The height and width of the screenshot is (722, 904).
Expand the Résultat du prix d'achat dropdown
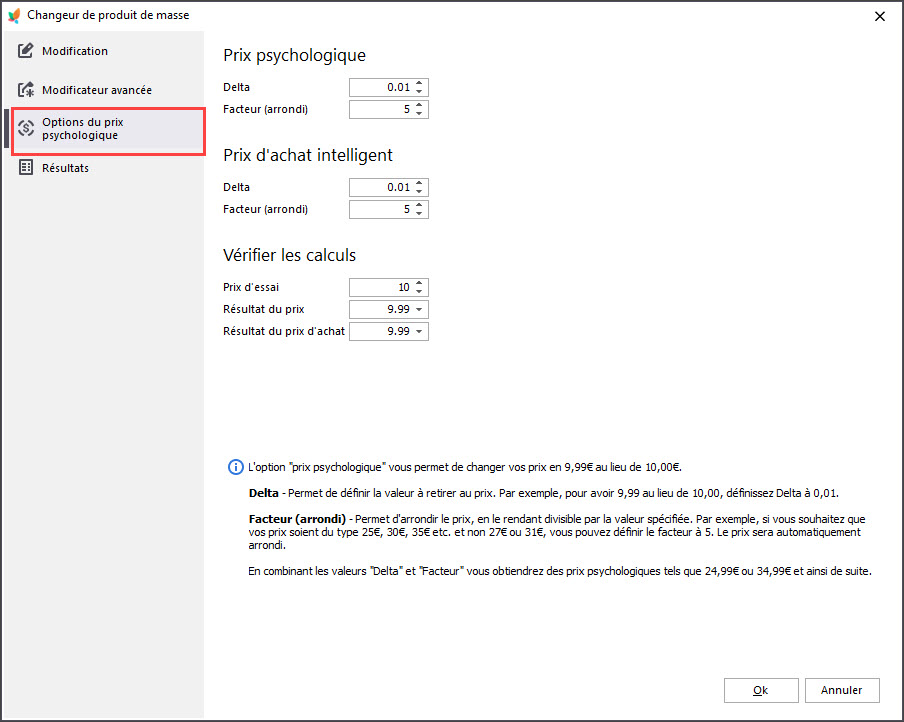tap(419, 332)
